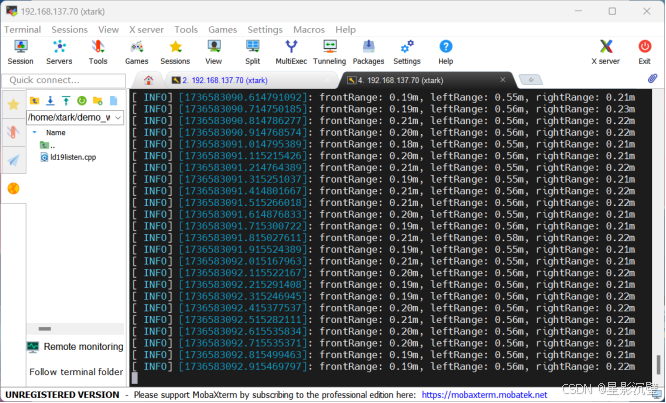The height and width of the screenshot is (403, 666).
Task: Select the parent folder '..' entry
Action: tap(48, 145)
